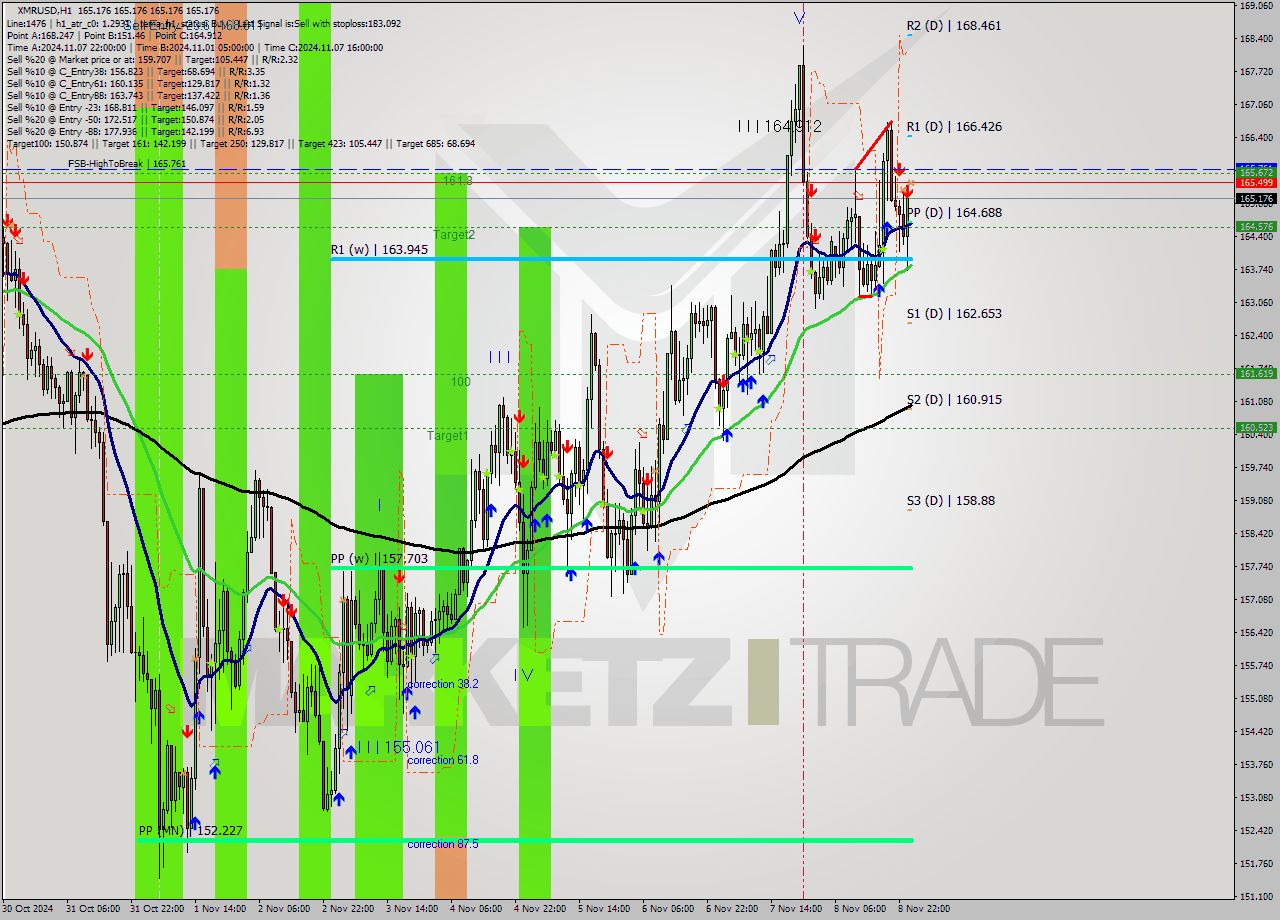Select the PP (D) | 164.688 pivot label
Image resolution: width=1280 pixels, height=920 pixels.
(954, 213)
